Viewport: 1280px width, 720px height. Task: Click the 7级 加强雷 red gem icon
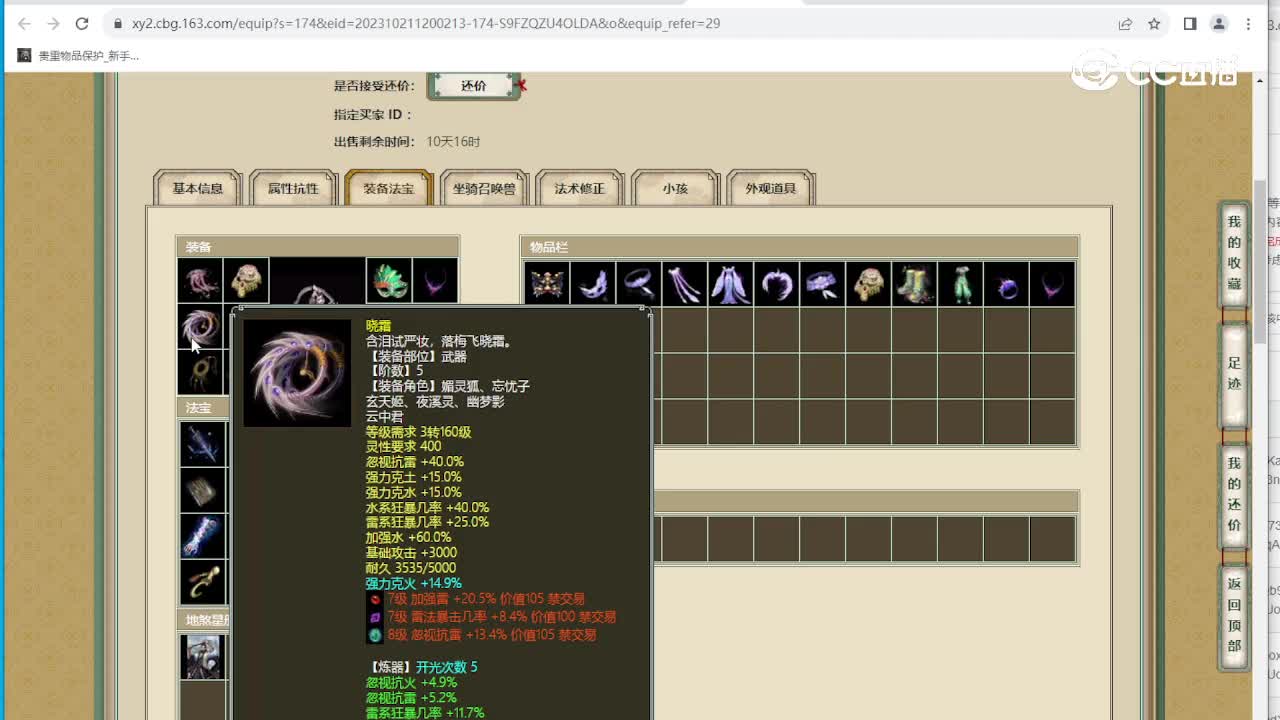375,599
